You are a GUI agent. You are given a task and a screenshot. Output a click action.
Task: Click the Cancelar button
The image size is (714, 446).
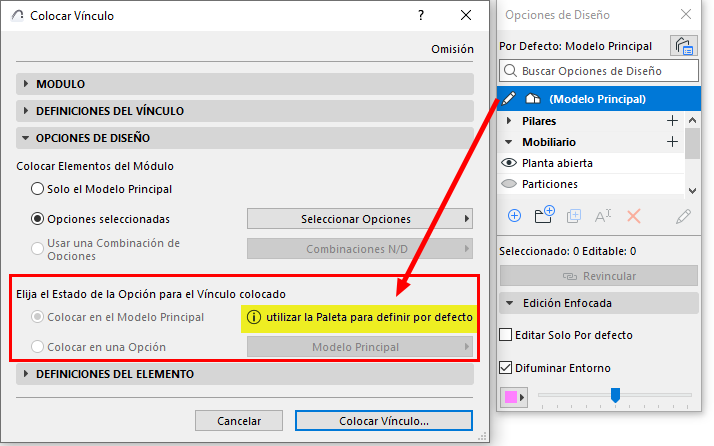coord(239,420)
